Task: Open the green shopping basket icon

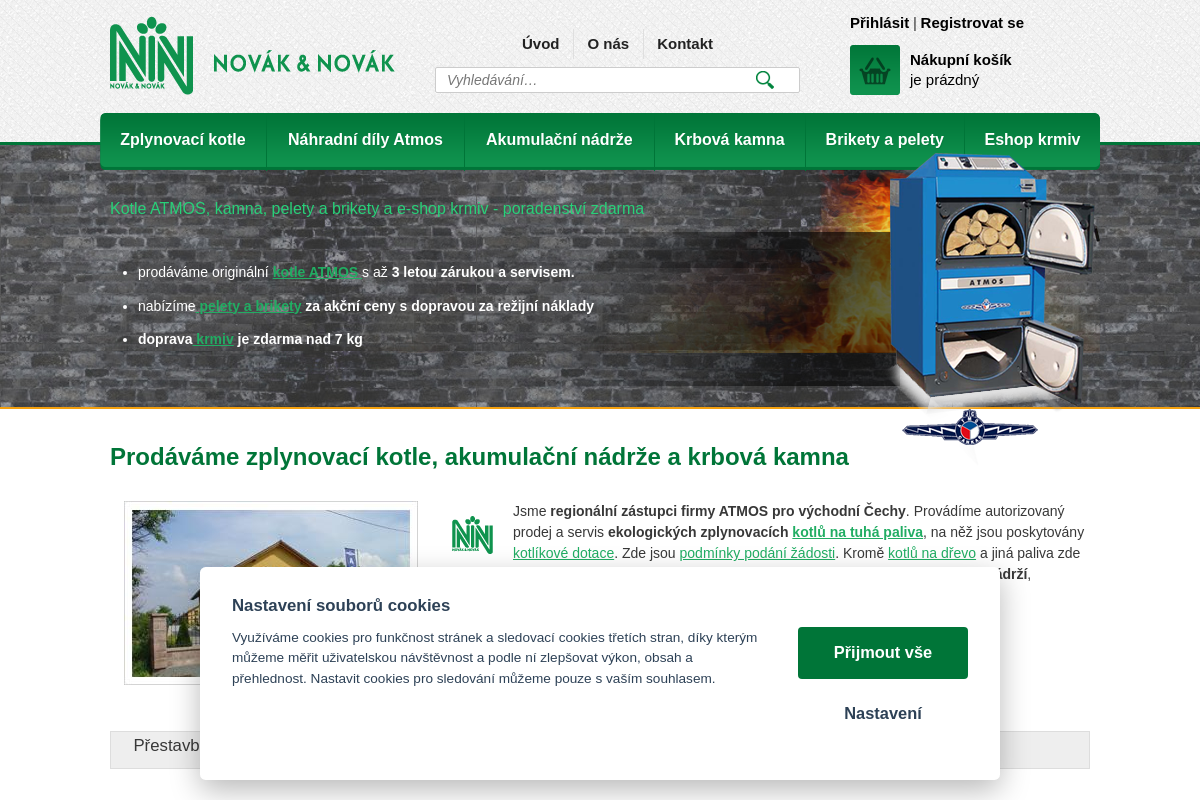Action: [875, 70]
